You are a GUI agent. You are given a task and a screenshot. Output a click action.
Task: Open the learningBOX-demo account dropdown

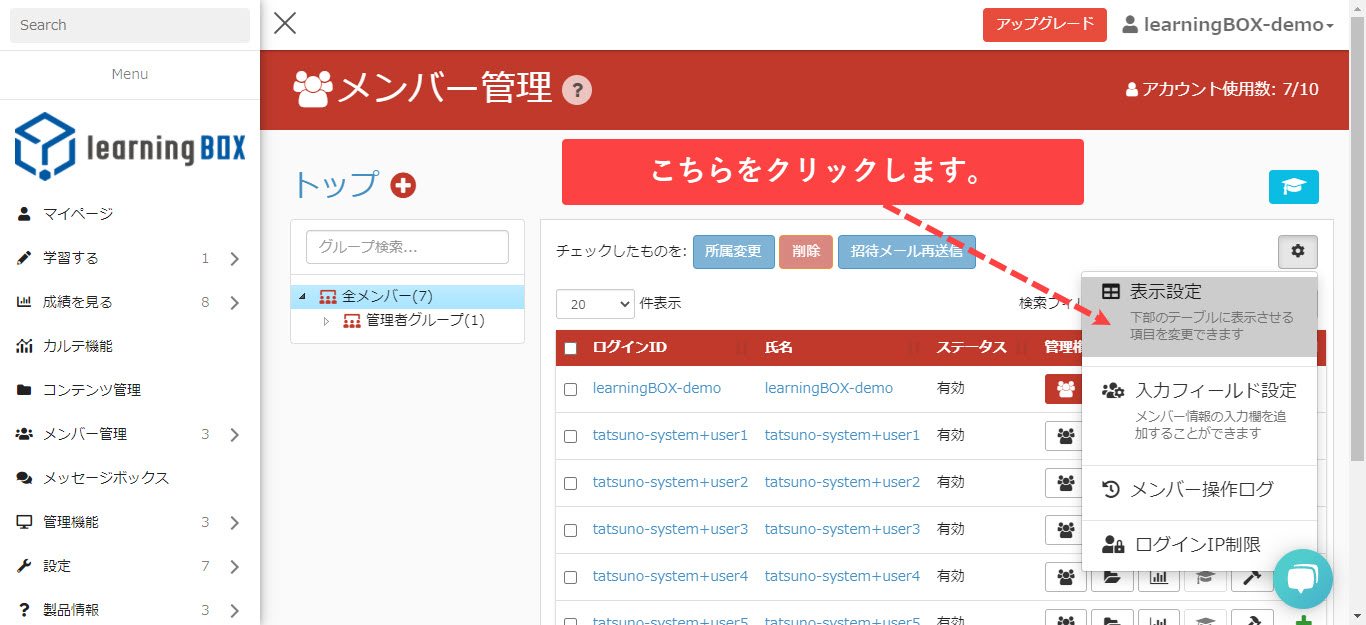(x=1228, y=25)
